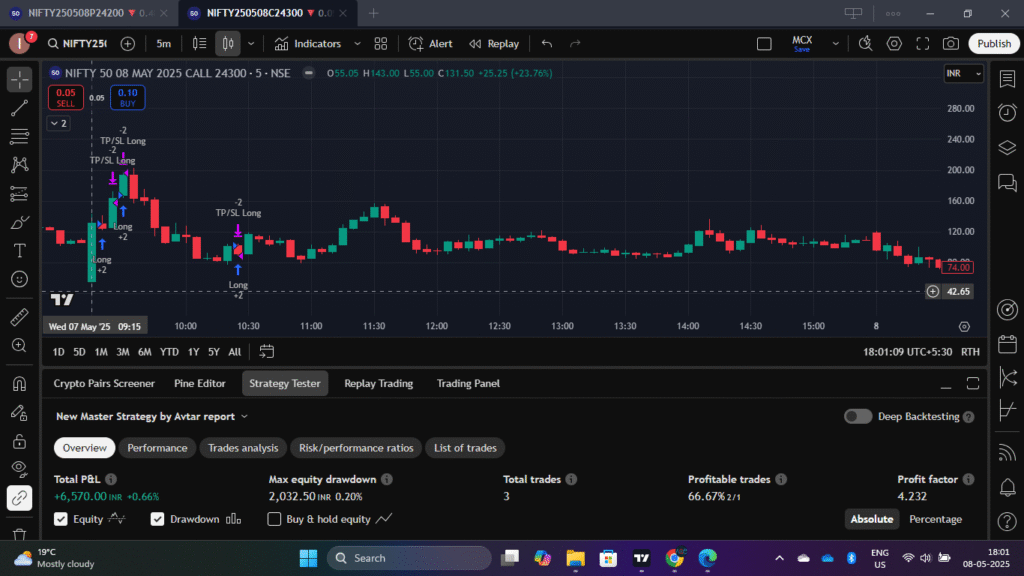
Task: Click the Windows taskbar Search box
Action: coord(409,558)
